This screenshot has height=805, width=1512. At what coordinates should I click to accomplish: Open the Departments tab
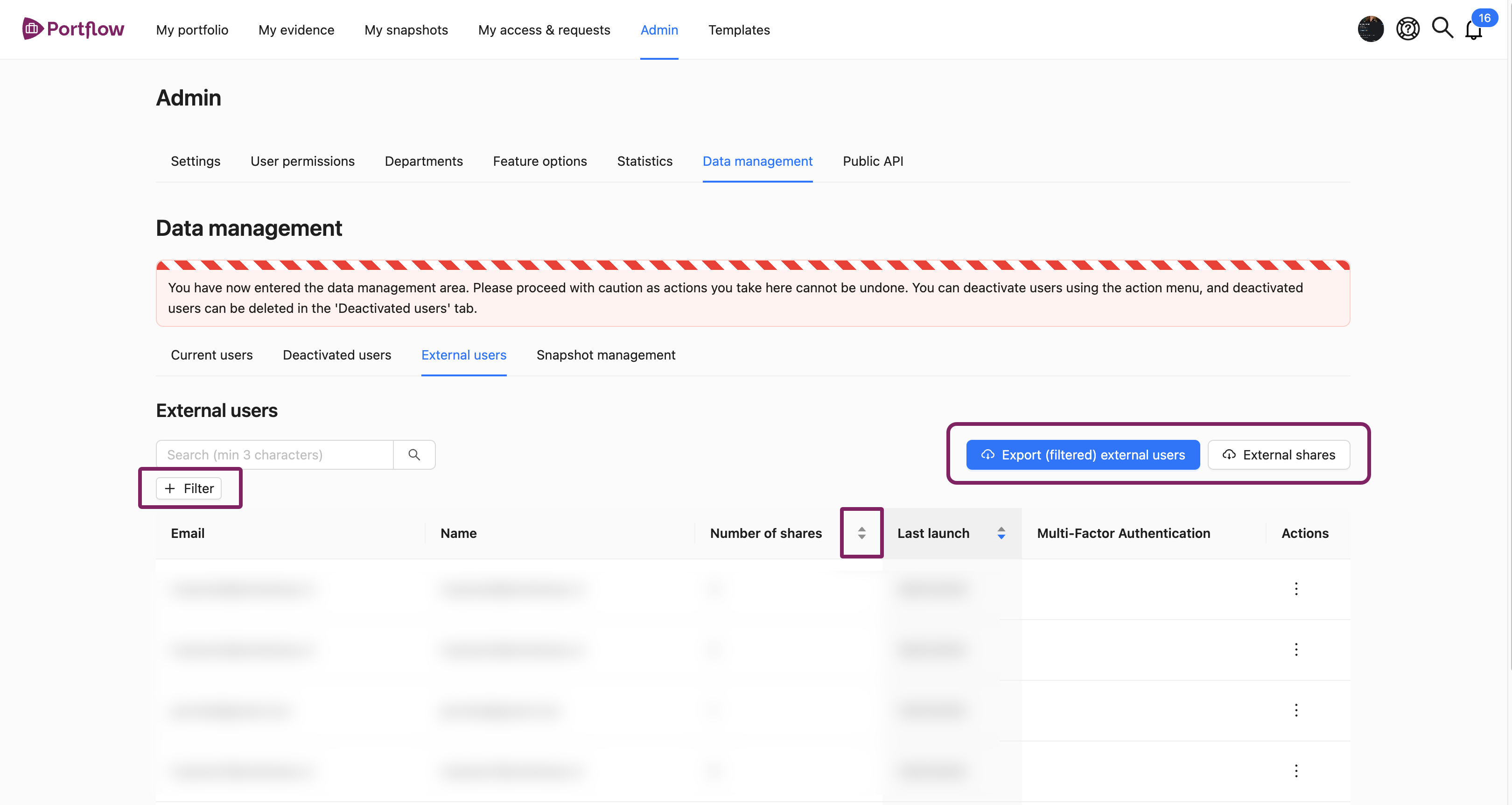(424, 162)
